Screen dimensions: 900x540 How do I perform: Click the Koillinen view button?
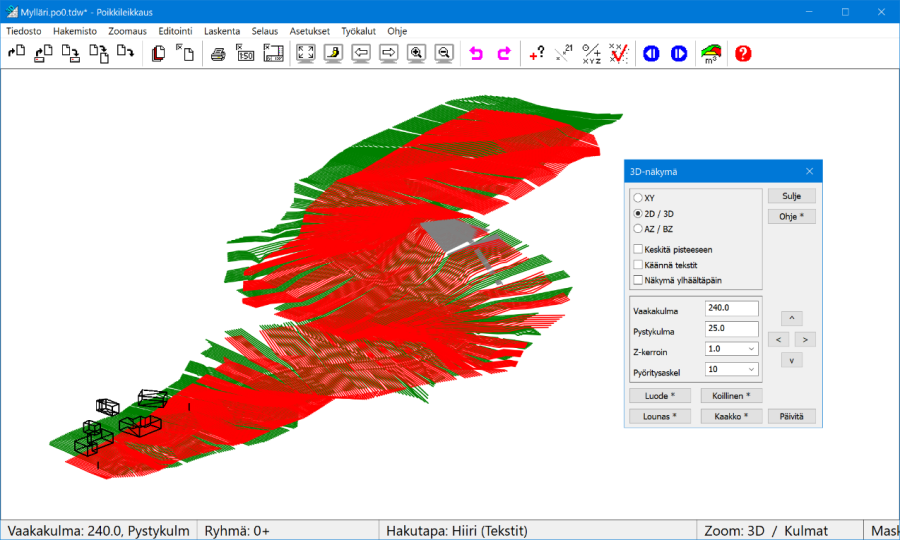click(731, 396)
